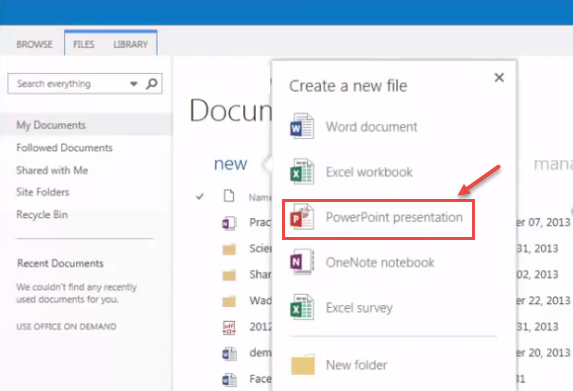
Task: Switch to the LIBRARY tab
Action: [x=130, y=45]
